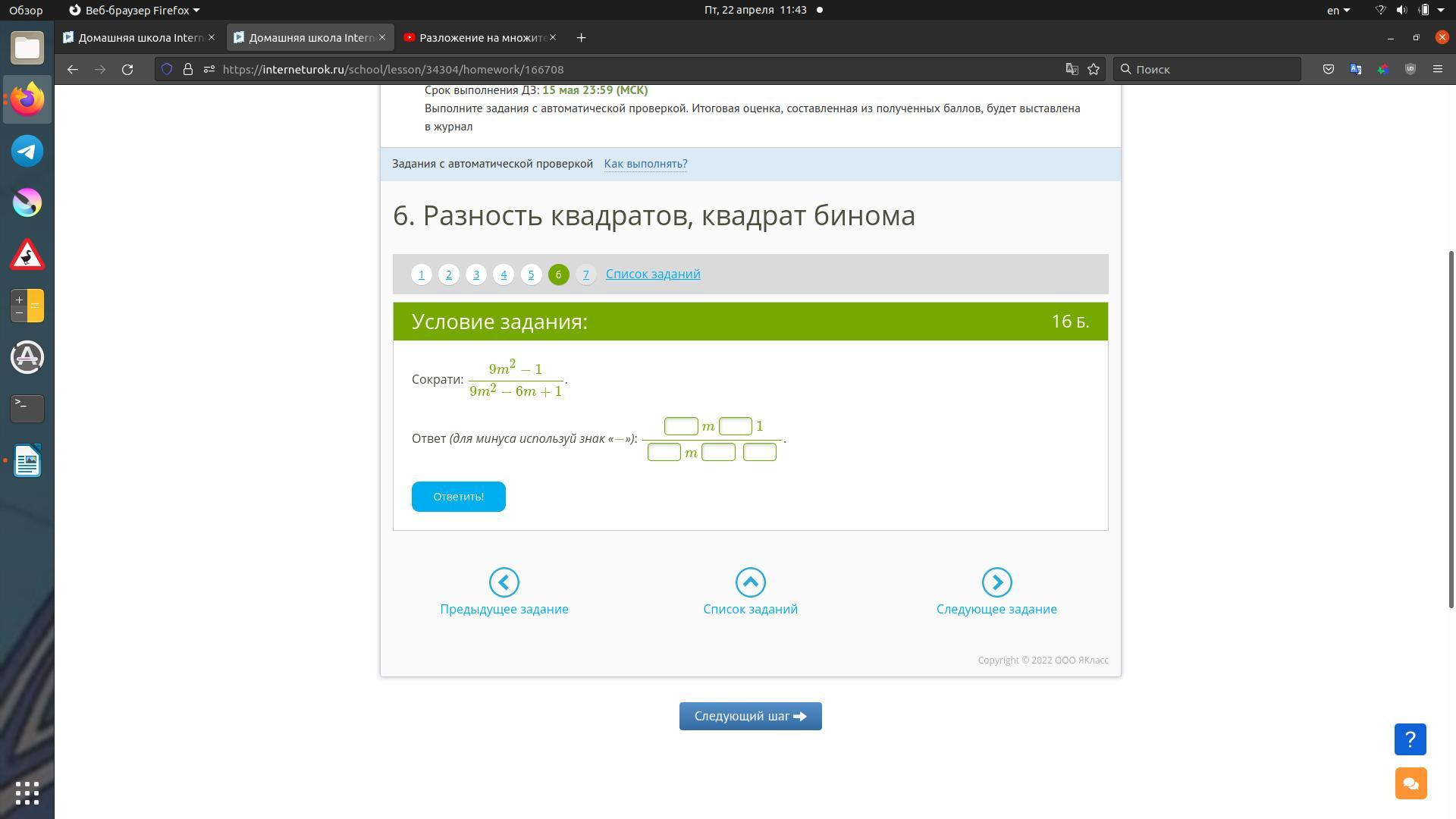Click the previous task arrow circle icon

(504, 582)
